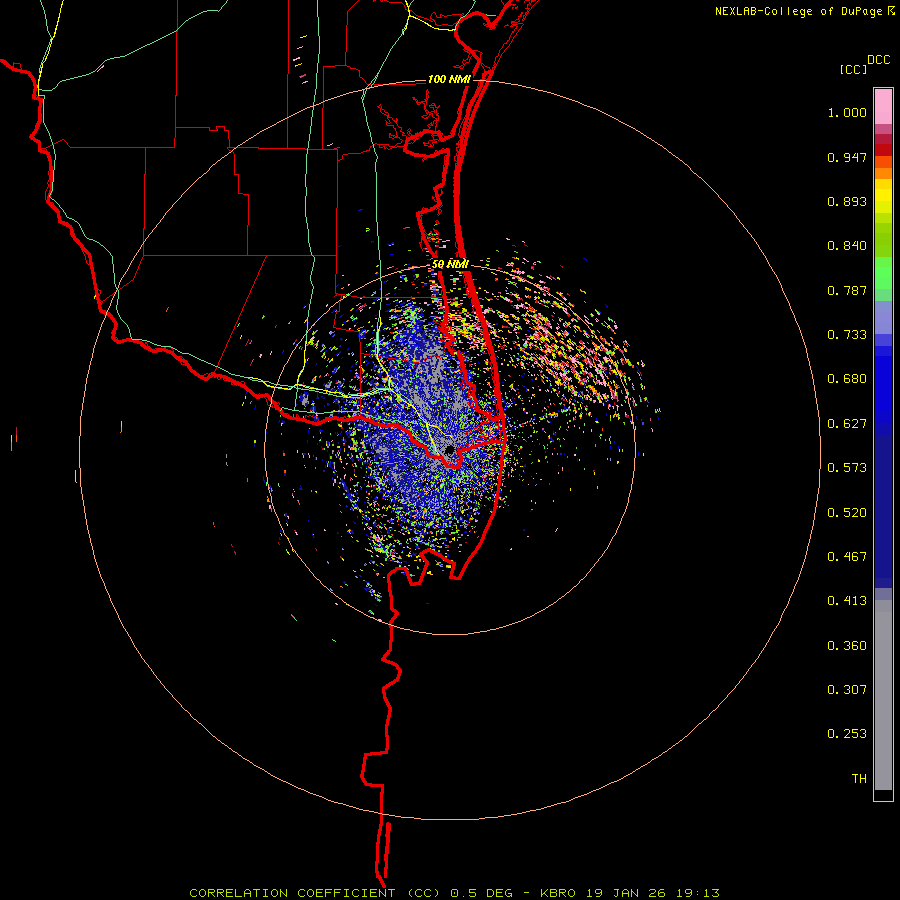900x900 pixels.
Task: Click the Correlation Coefficient product caption
Action: (454, 893)
